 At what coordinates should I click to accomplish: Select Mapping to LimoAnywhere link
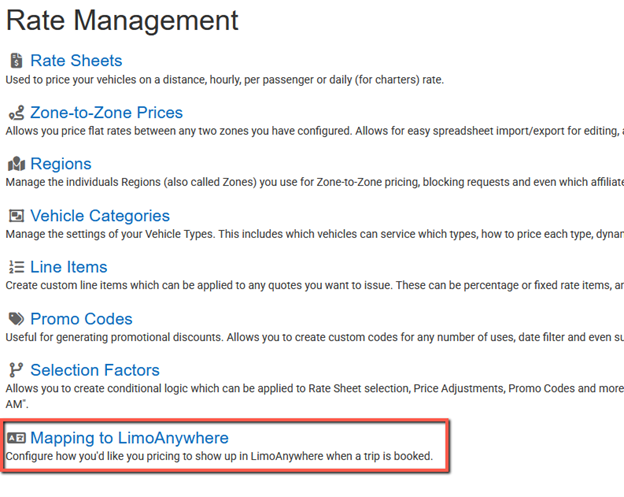click(129, 438)
